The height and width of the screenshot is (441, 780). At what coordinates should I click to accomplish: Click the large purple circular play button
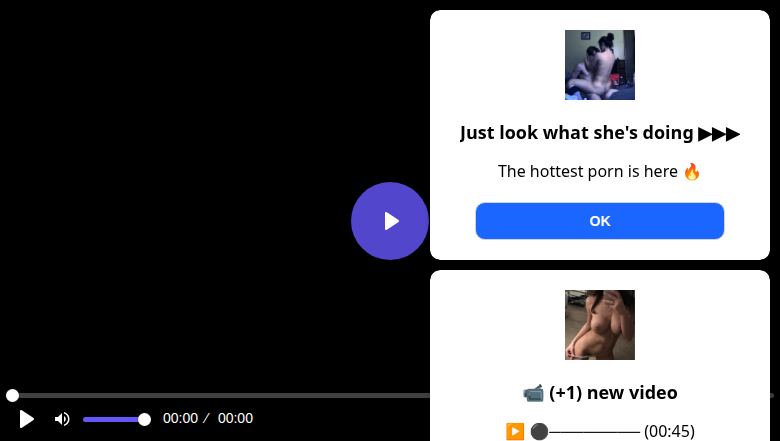coord(390,221)
